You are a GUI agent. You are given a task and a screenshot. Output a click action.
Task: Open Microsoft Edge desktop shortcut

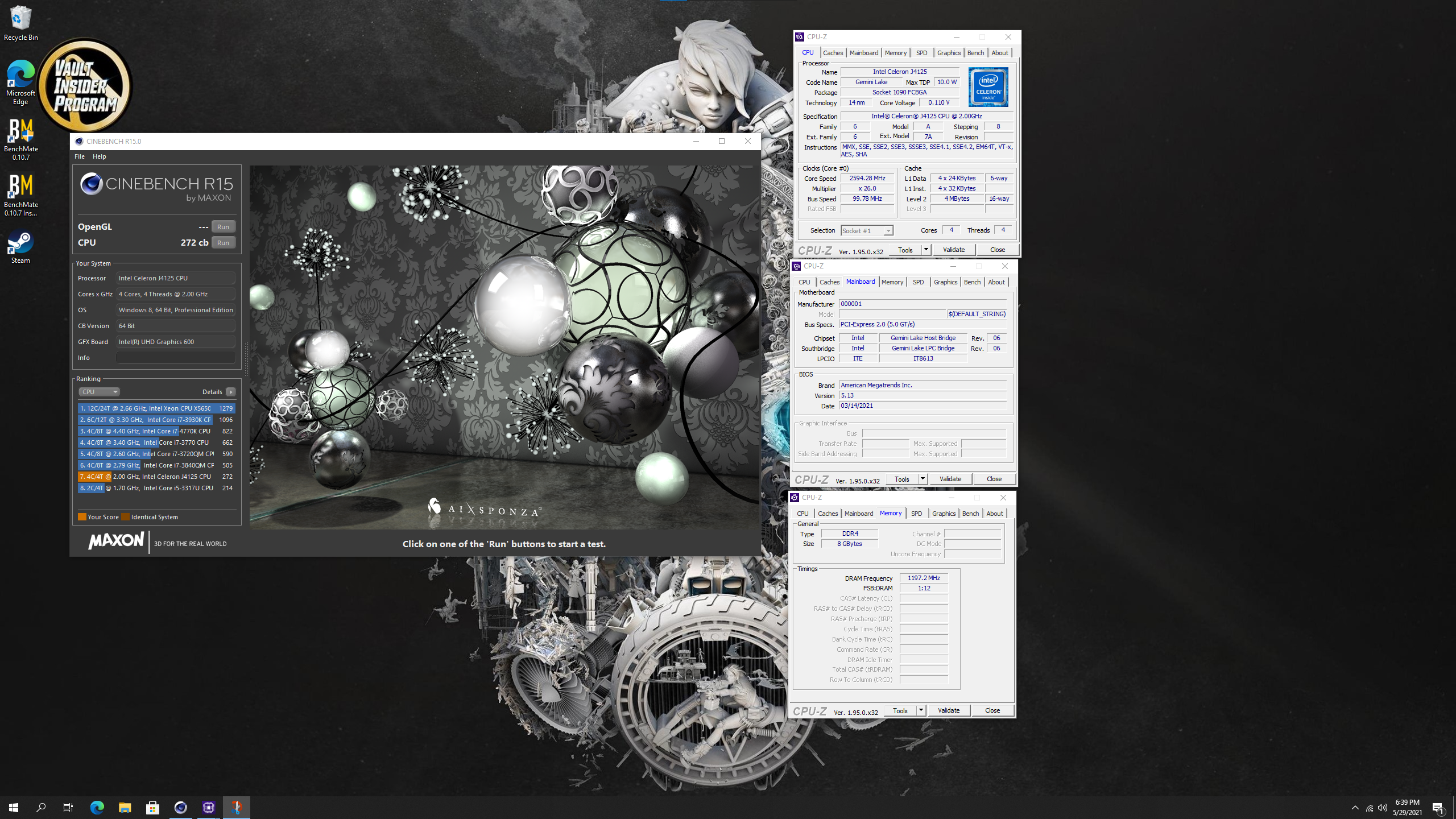pyautogui.click(x=20, y=82)
